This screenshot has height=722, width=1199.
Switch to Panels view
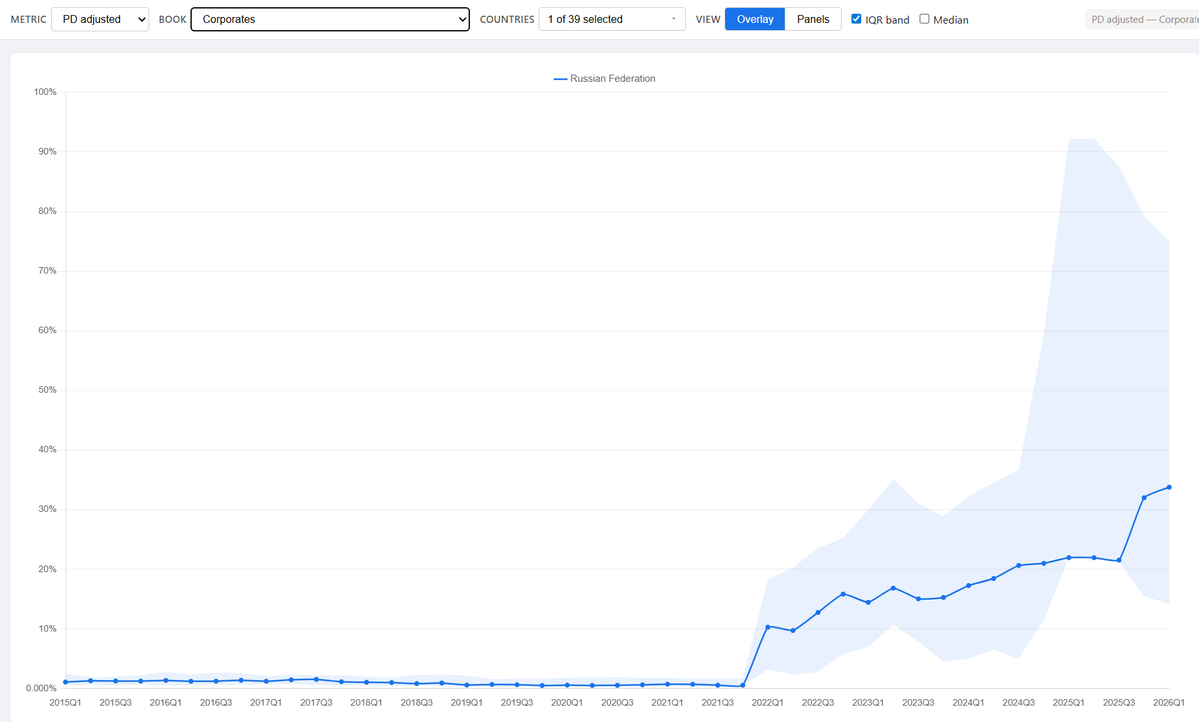813,19
